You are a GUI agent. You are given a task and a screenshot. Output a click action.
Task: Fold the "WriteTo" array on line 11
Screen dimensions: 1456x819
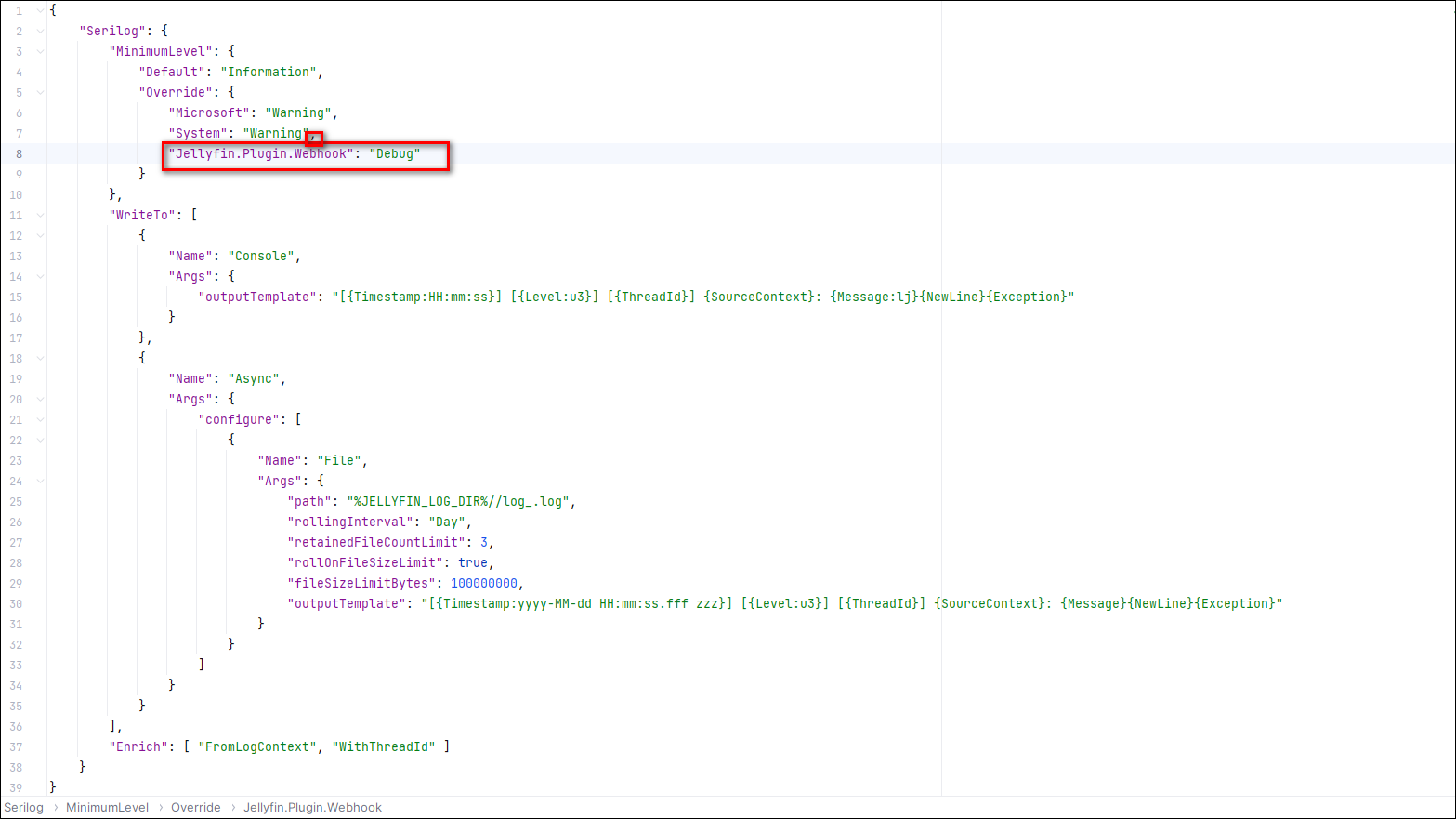40,215
